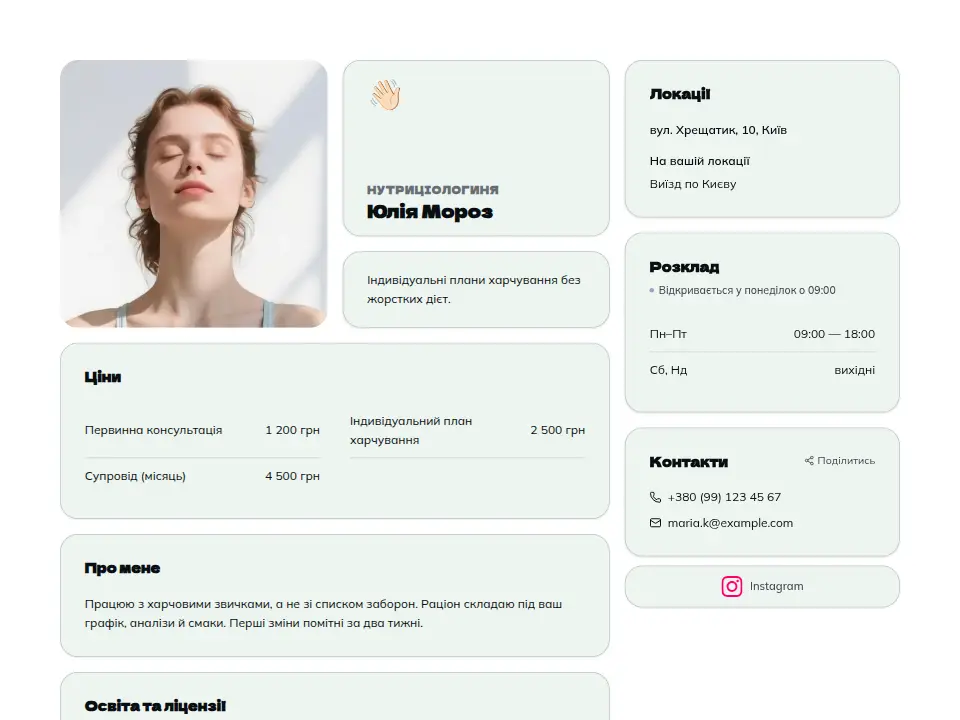Click the Пн–Пт schedule row
The width and height of the screenshot is (960, 720).
(762, 334)
